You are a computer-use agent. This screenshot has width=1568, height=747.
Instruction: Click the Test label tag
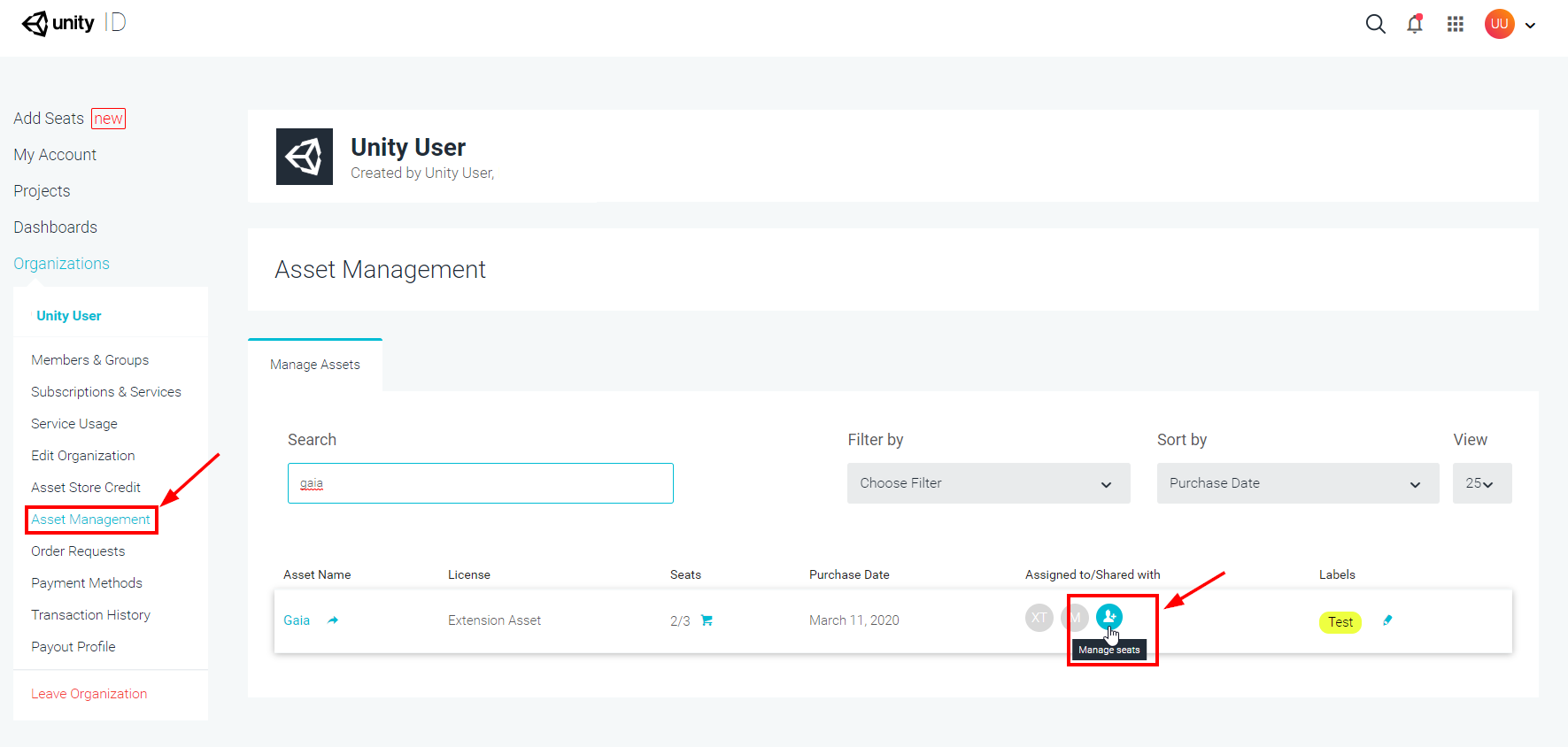click(x=1340, y=622)
